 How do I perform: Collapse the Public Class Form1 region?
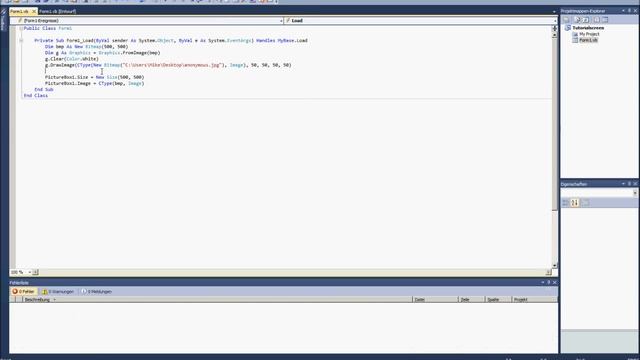[x=21, y=29]
